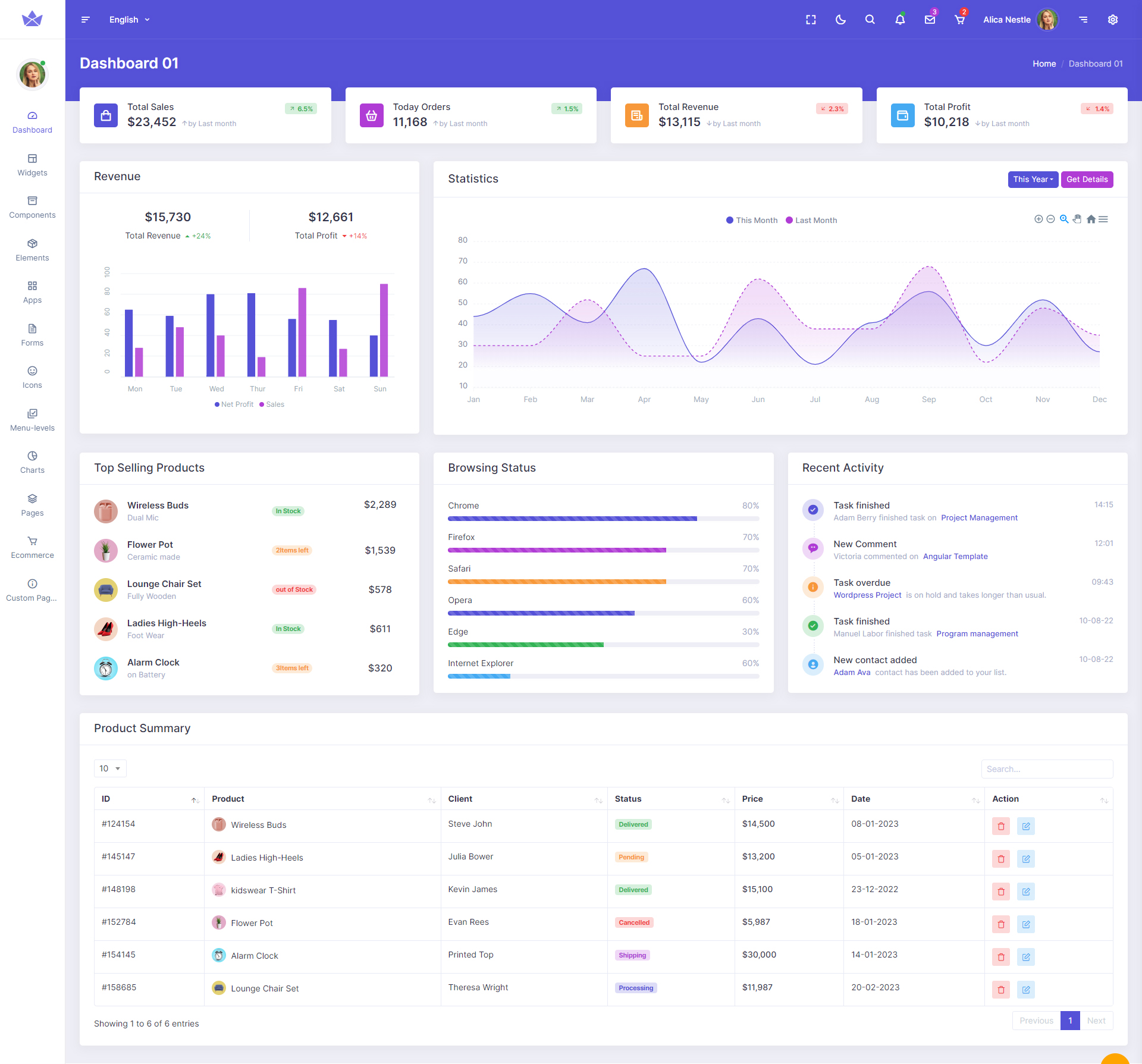
Task: Reset chart zoom with home icon
Action: [x=1091, y=219]
